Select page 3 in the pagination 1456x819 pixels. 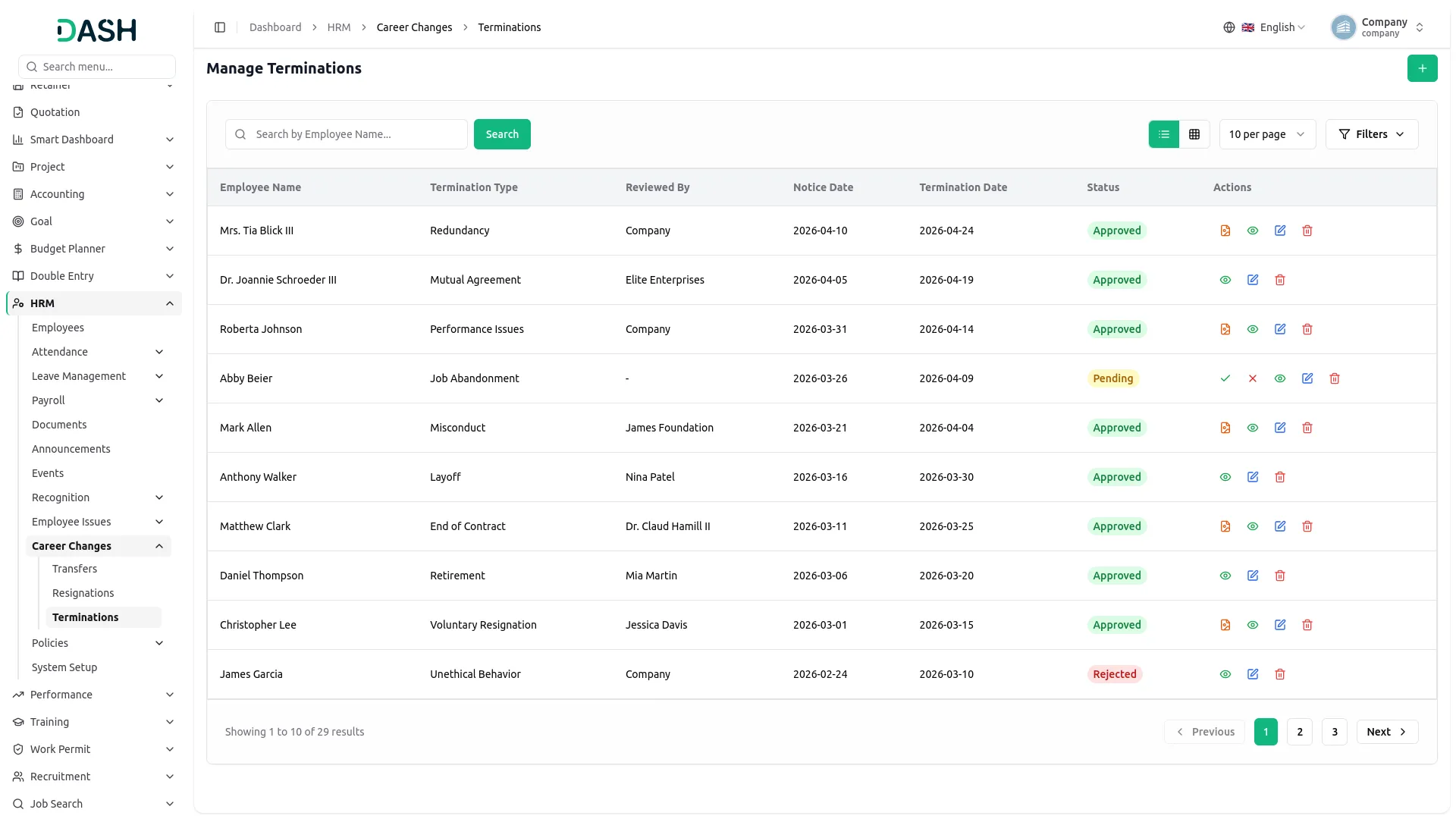1334,732
